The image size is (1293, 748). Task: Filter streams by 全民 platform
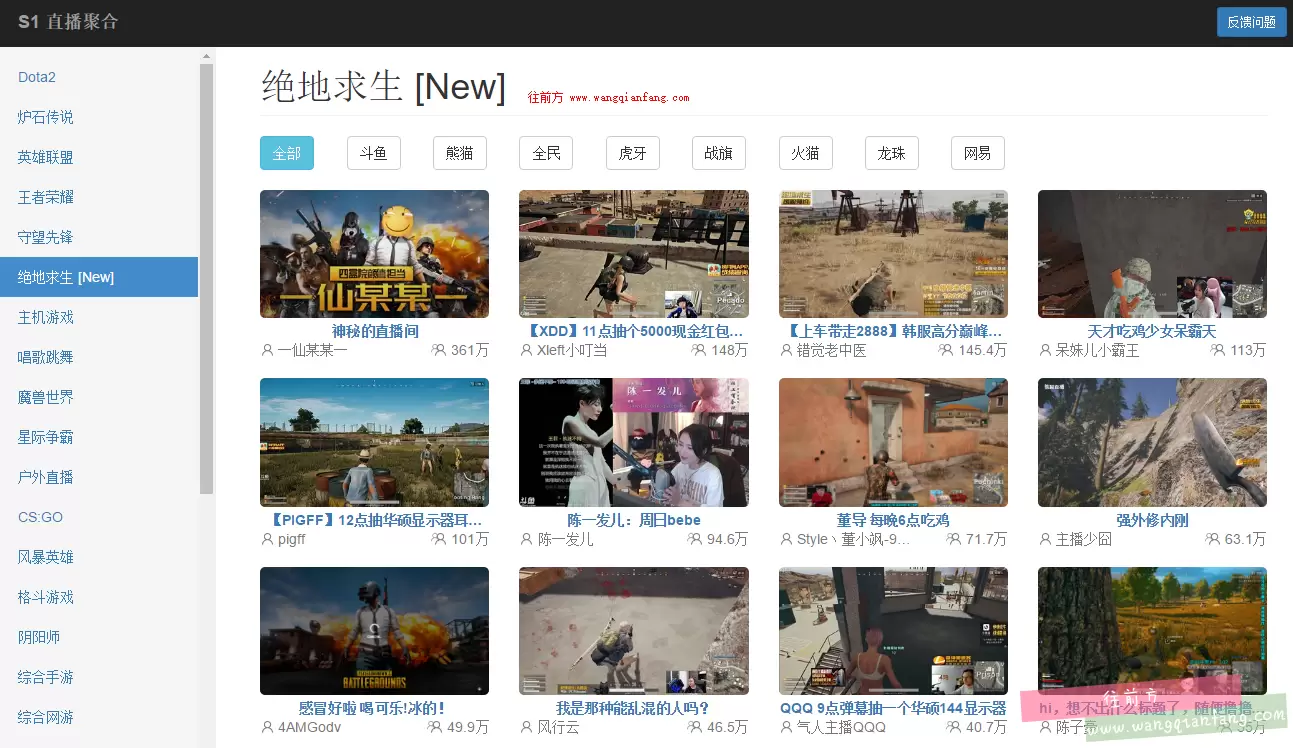[546, 153]
